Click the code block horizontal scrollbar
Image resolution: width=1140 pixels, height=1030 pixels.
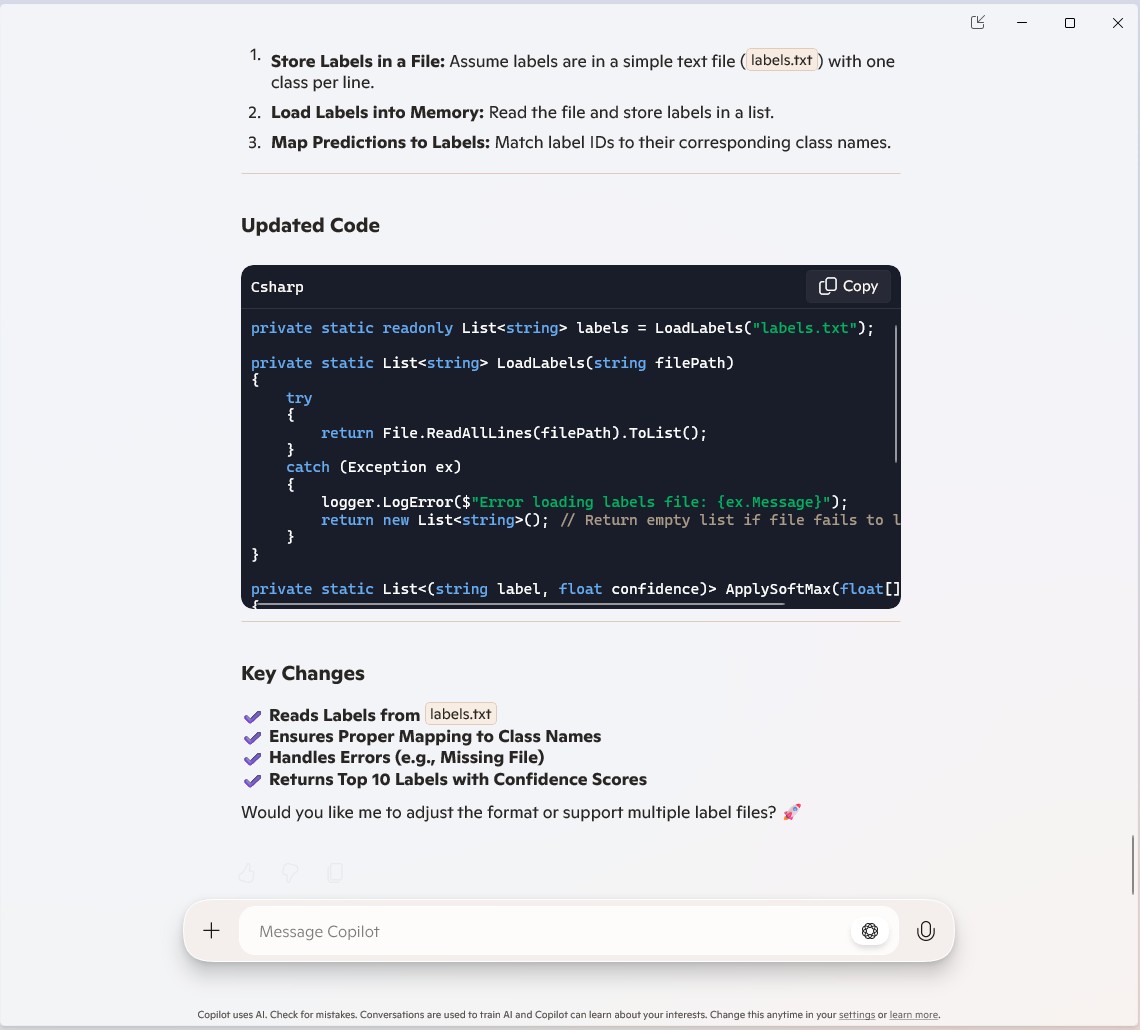[x=520, y=604]
